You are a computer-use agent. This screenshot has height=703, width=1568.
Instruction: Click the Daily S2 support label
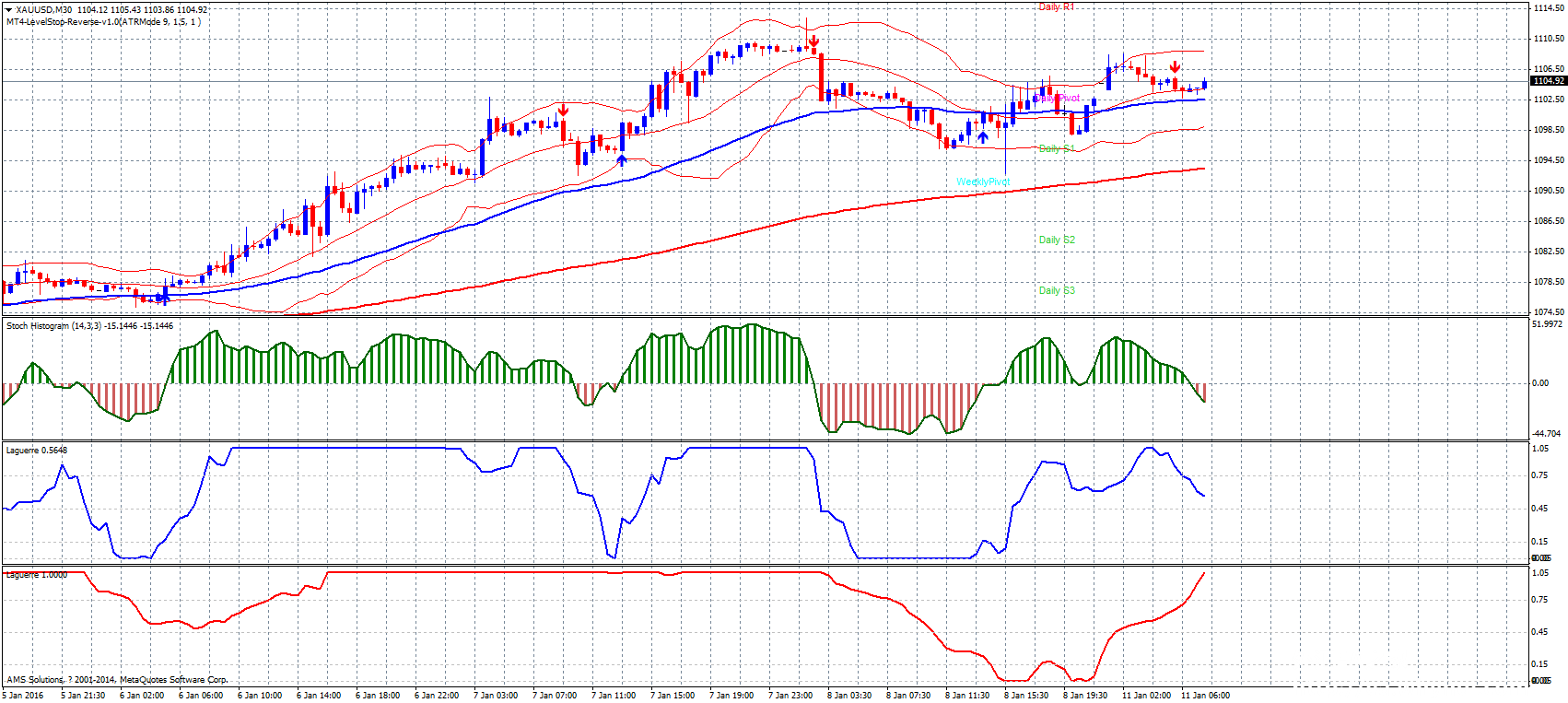point(1057,240)
